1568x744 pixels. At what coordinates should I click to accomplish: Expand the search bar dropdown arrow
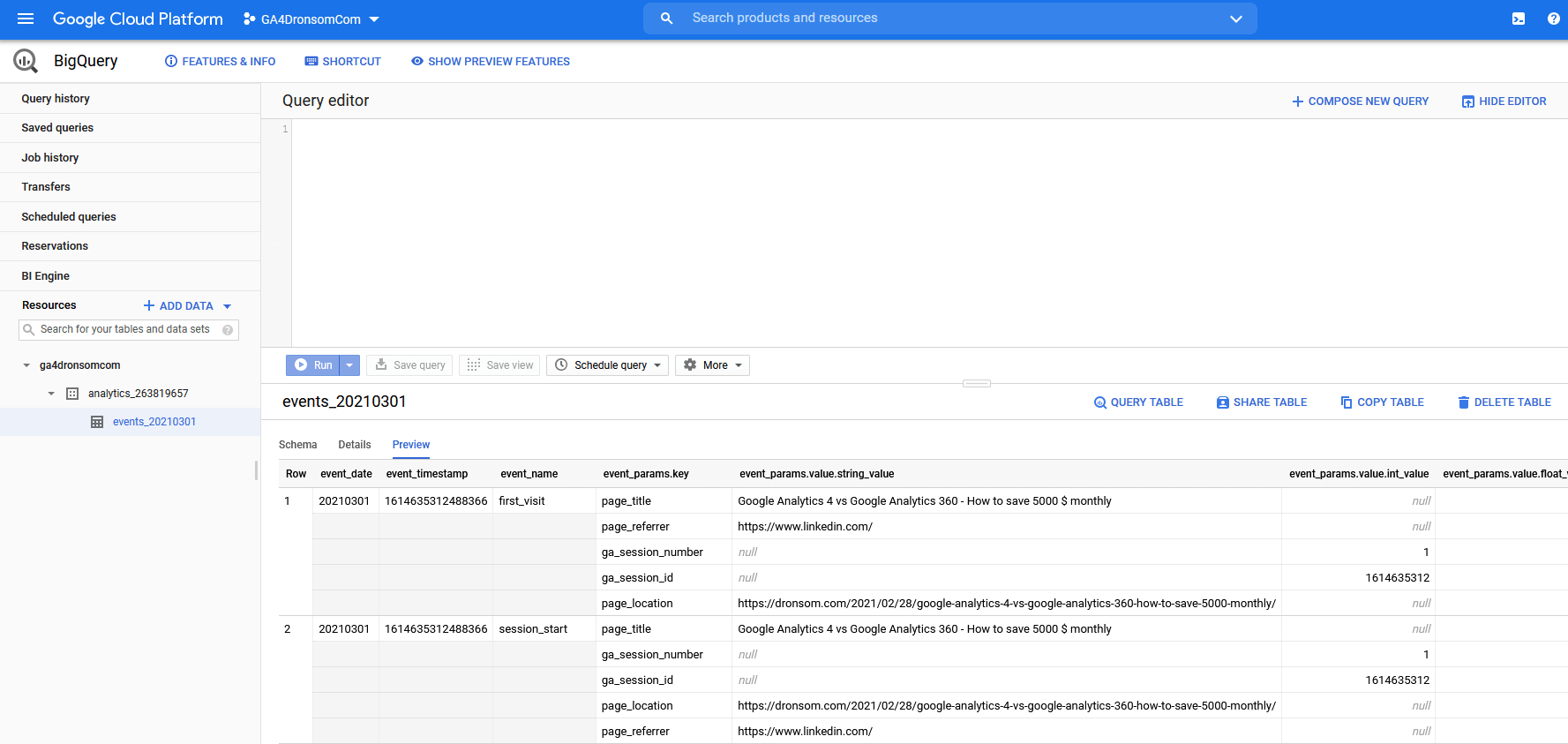(x=1236, y=19)
